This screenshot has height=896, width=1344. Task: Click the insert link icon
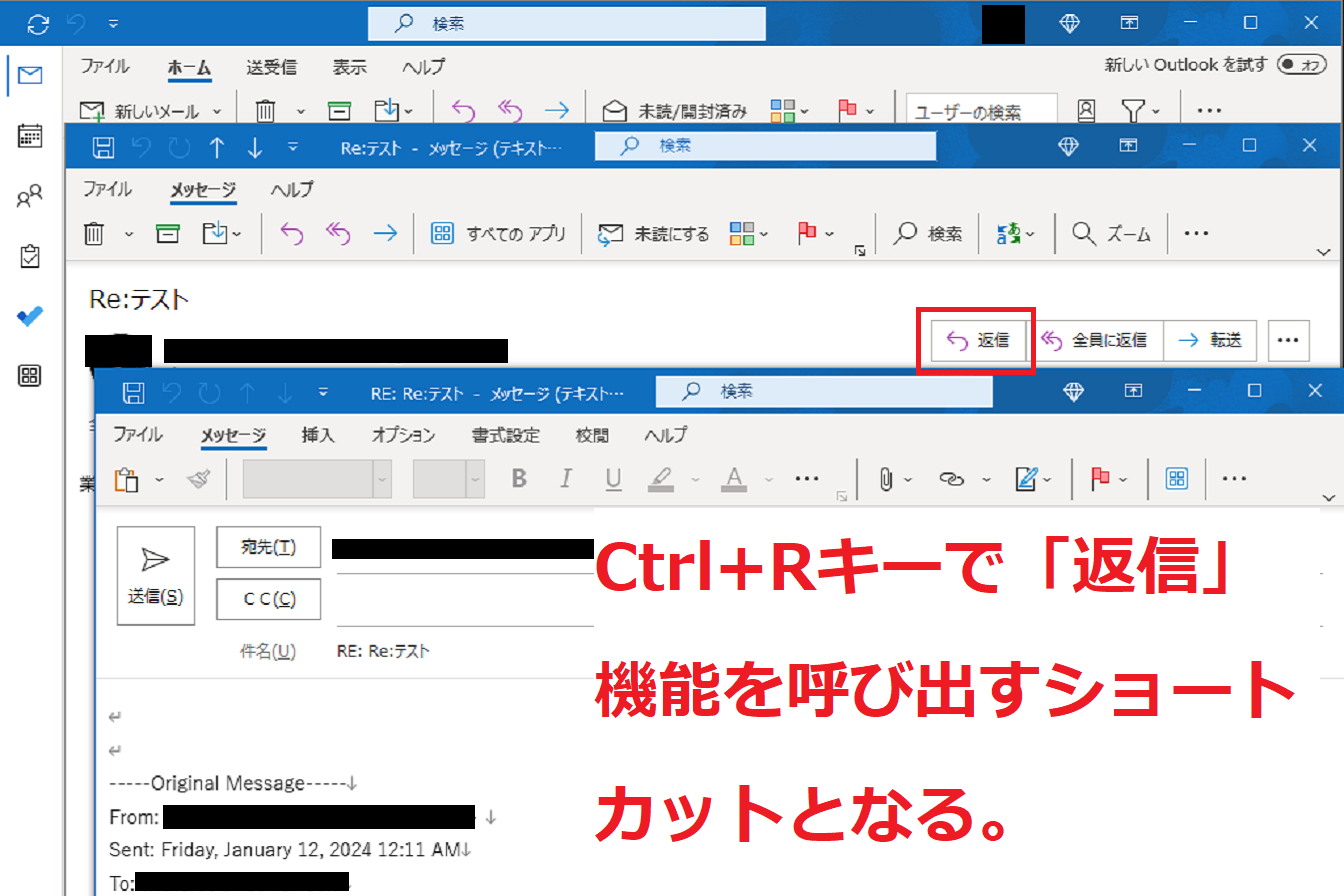tap(950, 479)
